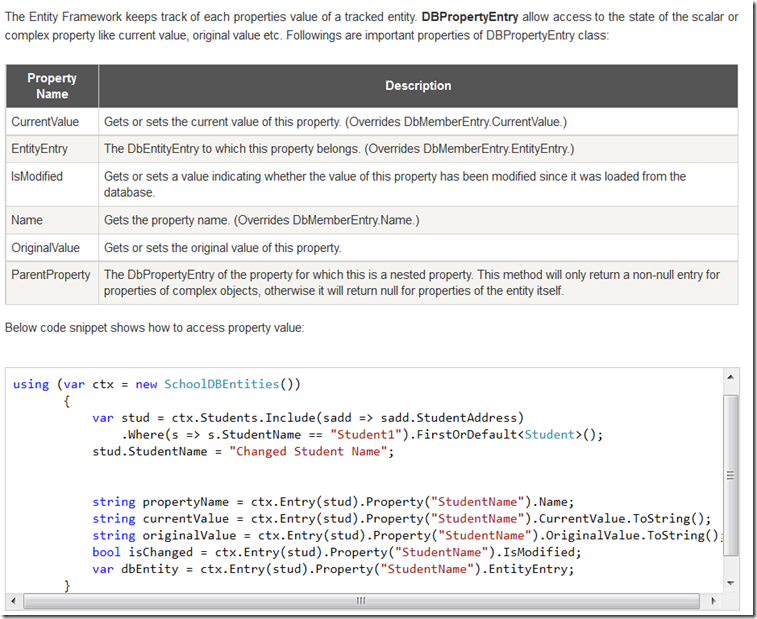This screenshot has width=757, height=619.
Task: Click the Property Name column header
Action: coord(52,86)
